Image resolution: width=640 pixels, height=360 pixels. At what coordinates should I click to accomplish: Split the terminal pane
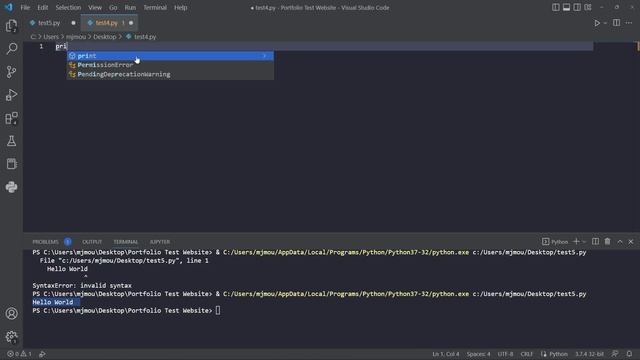click(x=596, y=241)
